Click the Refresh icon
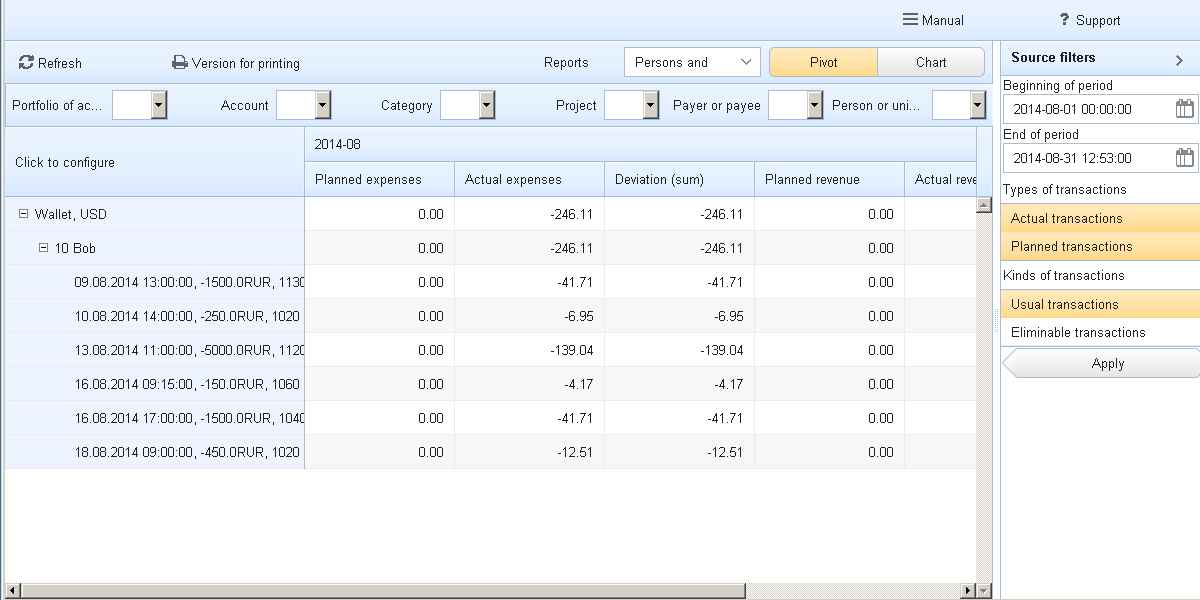Viewport: 1200px width, 600px height. [26, 63]
